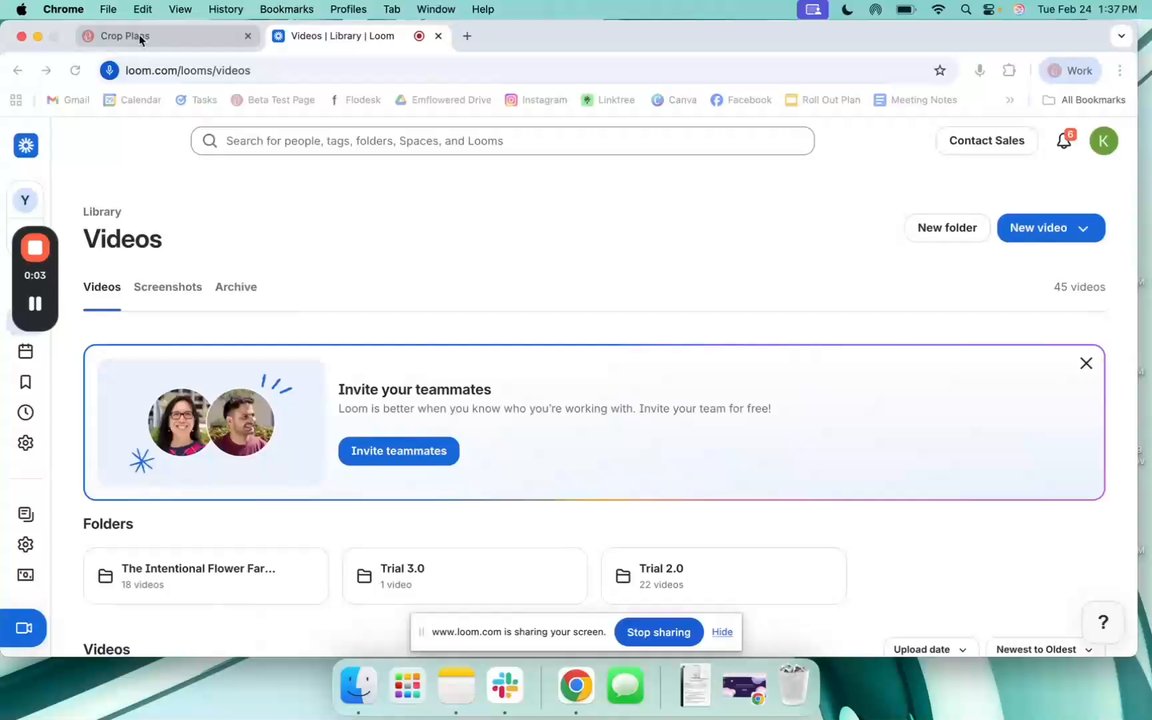Viewport: 1152px width, 720px height.
Task: Open Wi-Fi status in menu bar
Action: pos(938,10)
